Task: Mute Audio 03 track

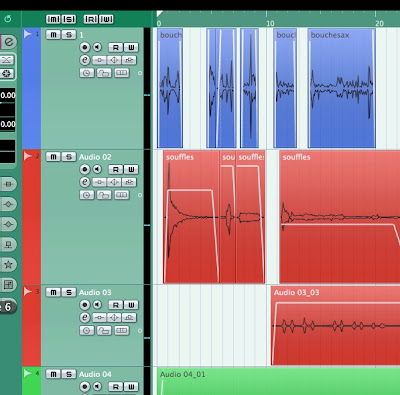Action: pos(53,292)
